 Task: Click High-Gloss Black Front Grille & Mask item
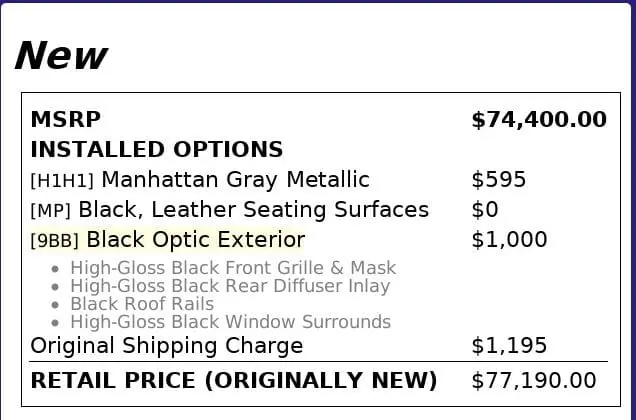(233, 268)
